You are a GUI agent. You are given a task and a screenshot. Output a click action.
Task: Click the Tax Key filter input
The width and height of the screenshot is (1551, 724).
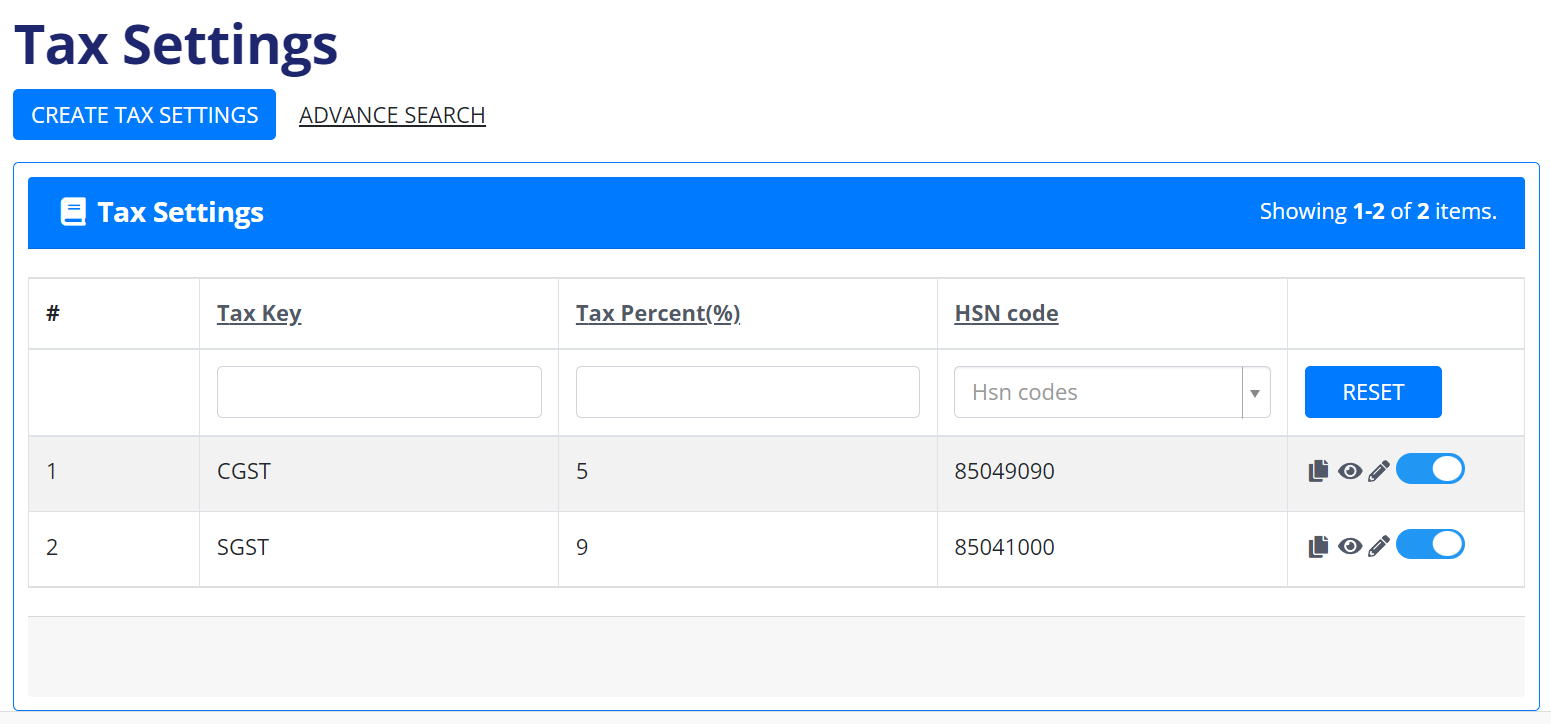[379, 392]
